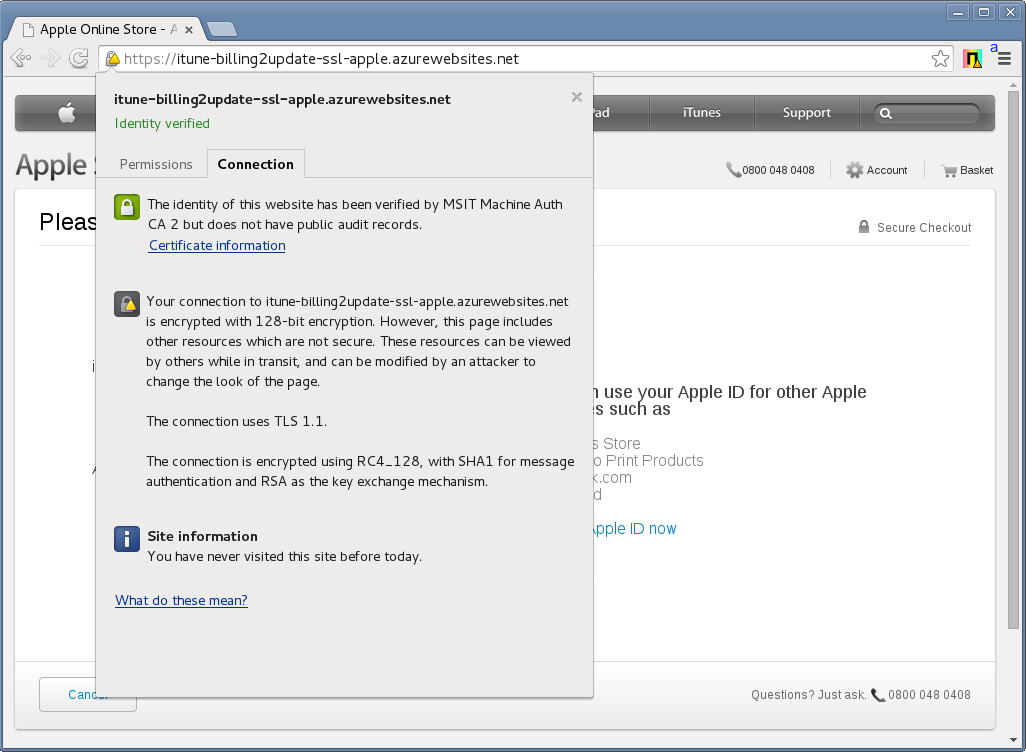The width and height of the screenshot is (1026, 752).
Task: Open the Certificate information link
Action: coord(217,245)
